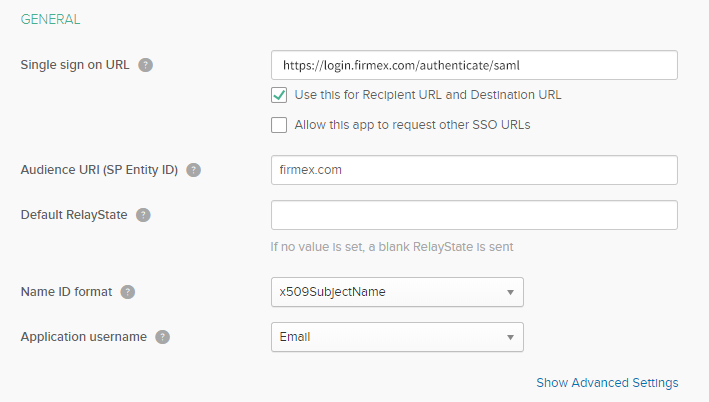Open help icon beside Application username
Viewport: 709px width, 402px height.
pyautogui.click(x=162, y=337)
